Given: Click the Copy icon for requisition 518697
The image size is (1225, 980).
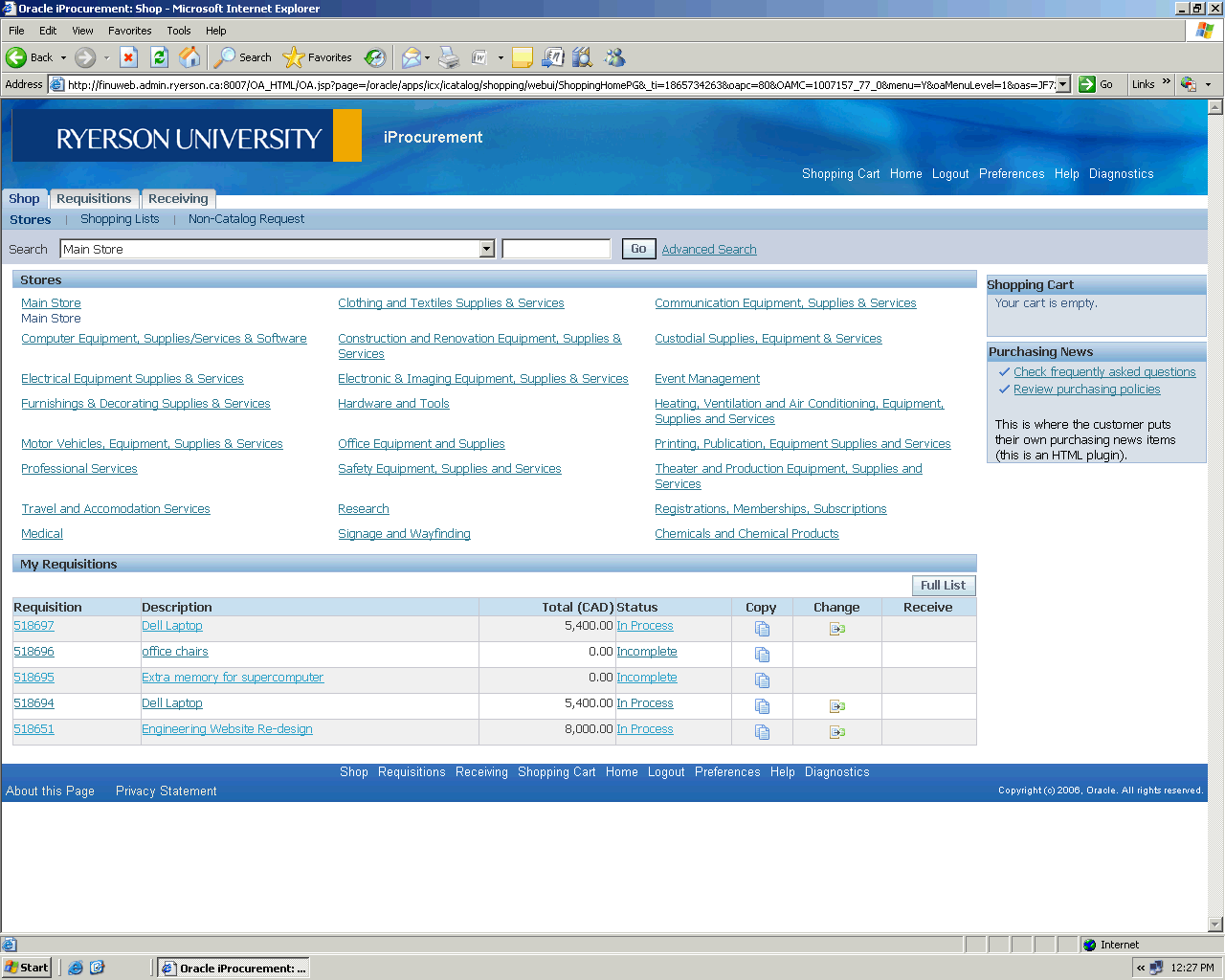Looking at the screenshot, I should click(x=762, y=629).
